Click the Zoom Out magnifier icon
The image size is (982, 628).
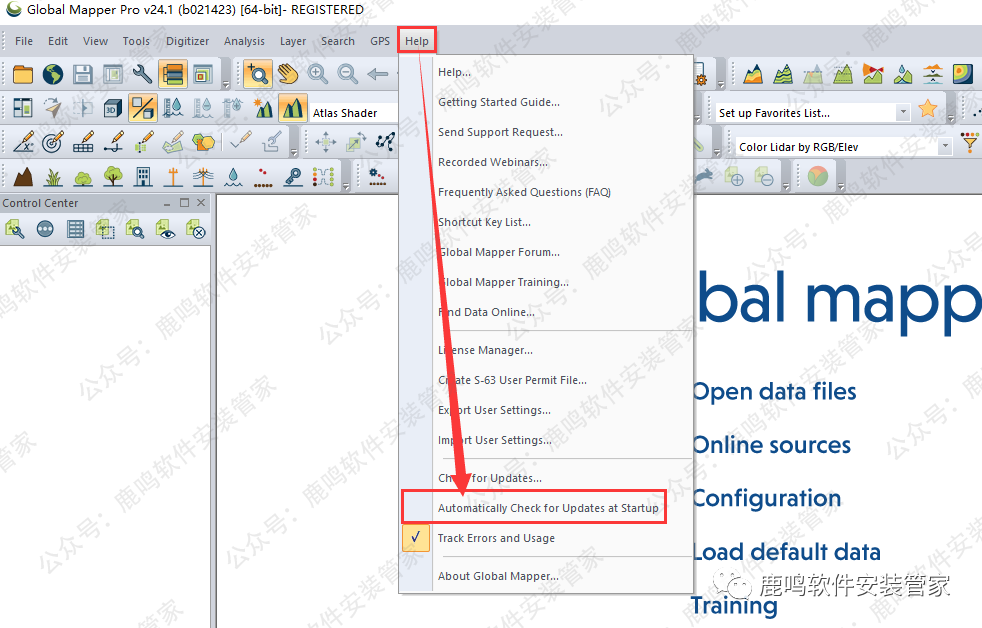(348, 74)
